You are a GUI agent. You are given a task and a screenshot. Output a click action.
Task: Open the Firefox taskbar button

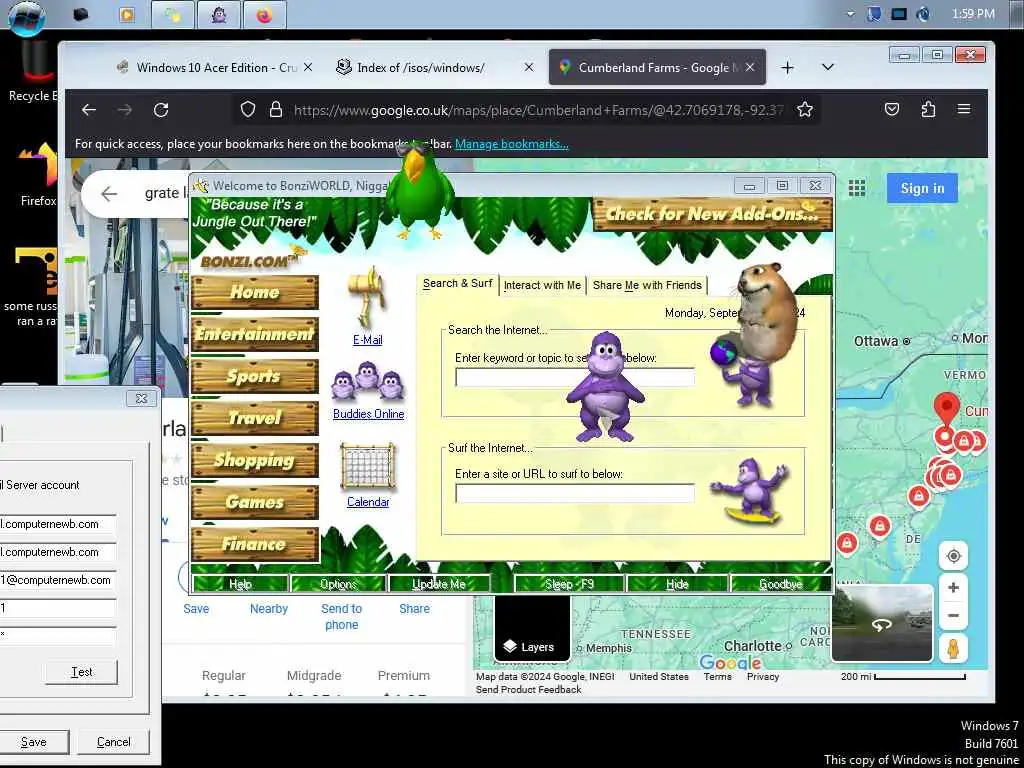[264, 14]
